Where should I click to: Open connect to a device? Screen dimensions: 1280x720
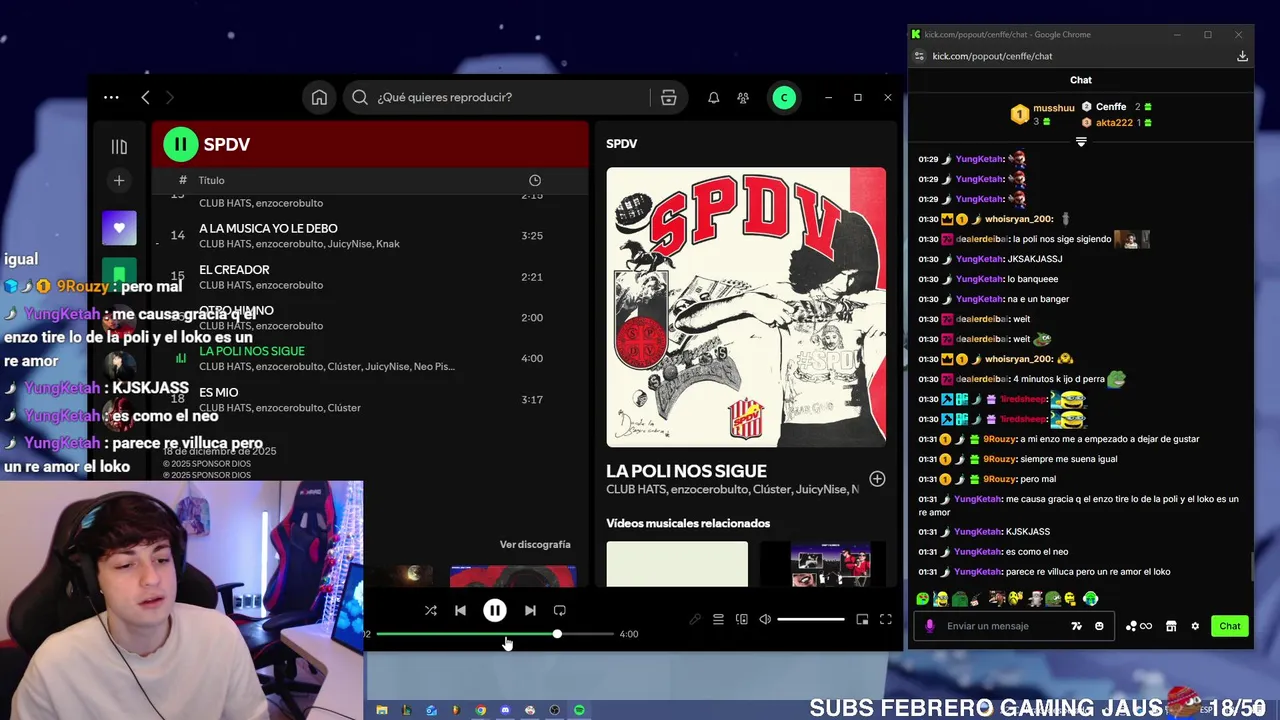pos(742,620)
